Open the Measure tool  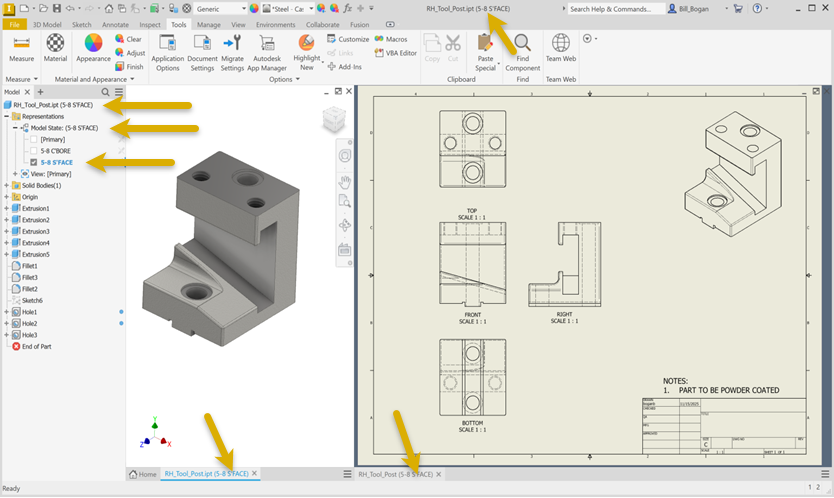click(x=21, y=48)
